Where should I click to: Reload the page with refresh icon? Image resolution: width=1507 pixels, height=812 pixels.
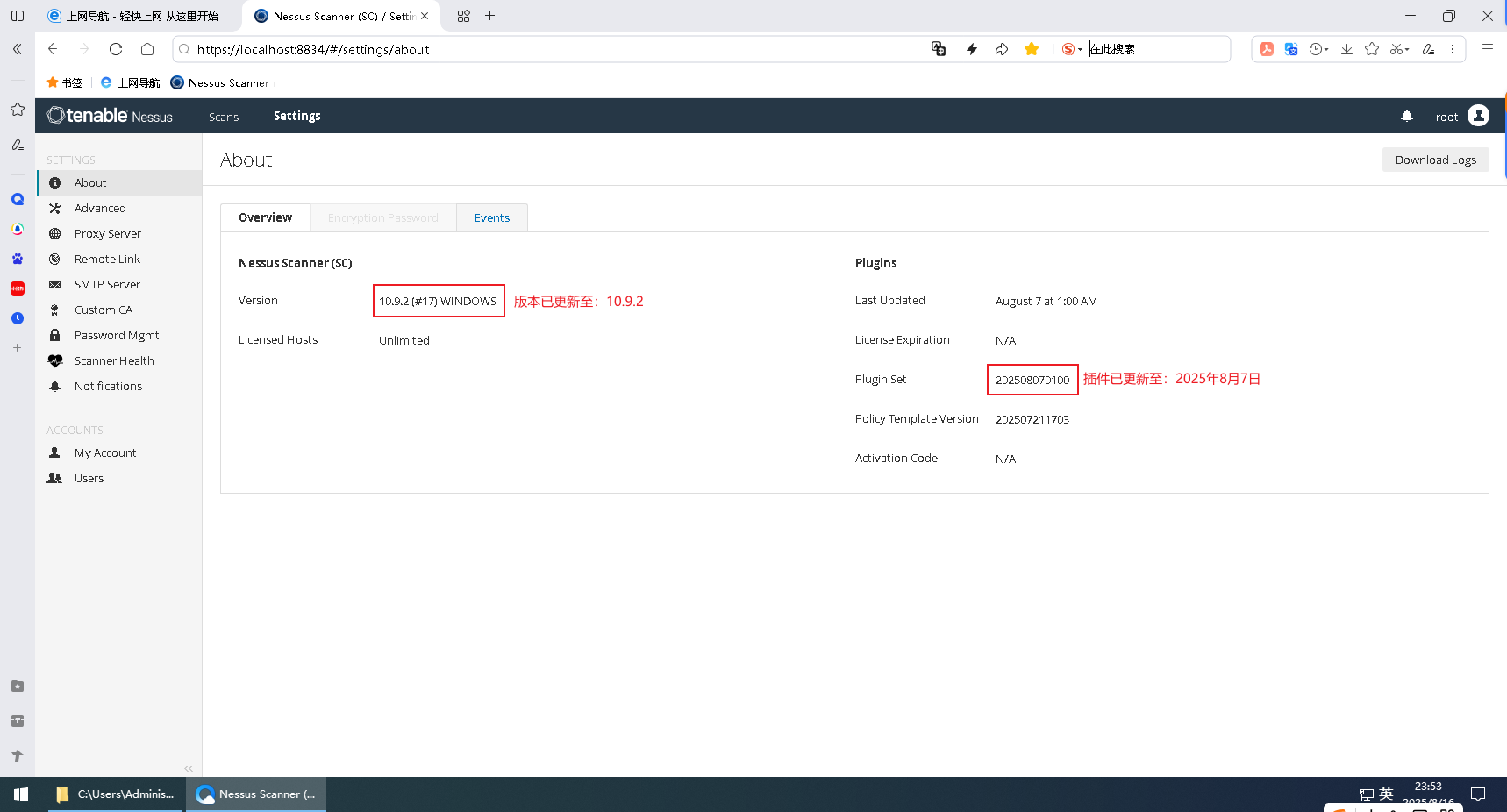pyautogui.click(x=116, y=49)
